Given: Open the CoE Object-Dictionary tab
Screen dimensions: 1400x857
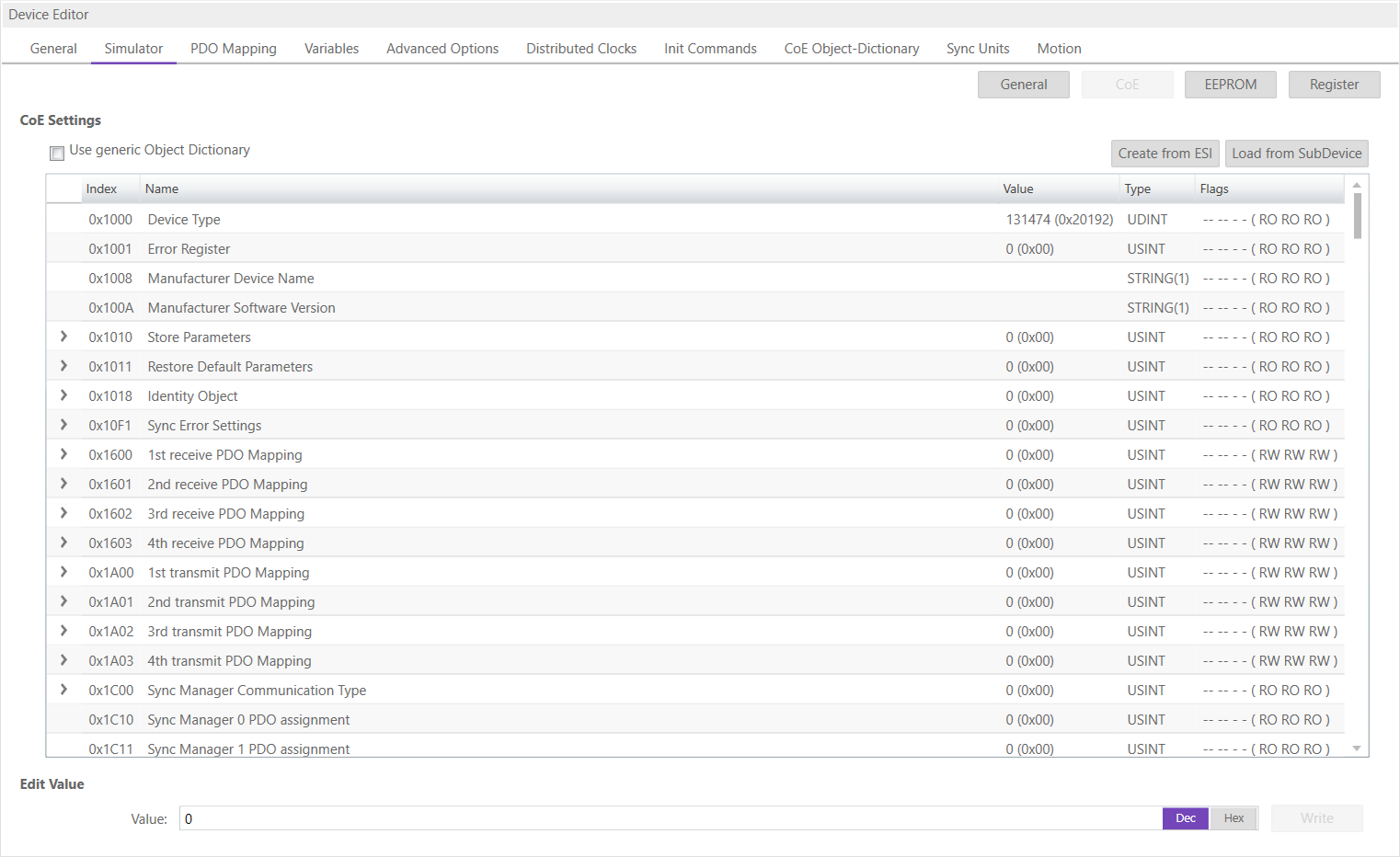Looking at the screenshot, I should click(851, 49).
